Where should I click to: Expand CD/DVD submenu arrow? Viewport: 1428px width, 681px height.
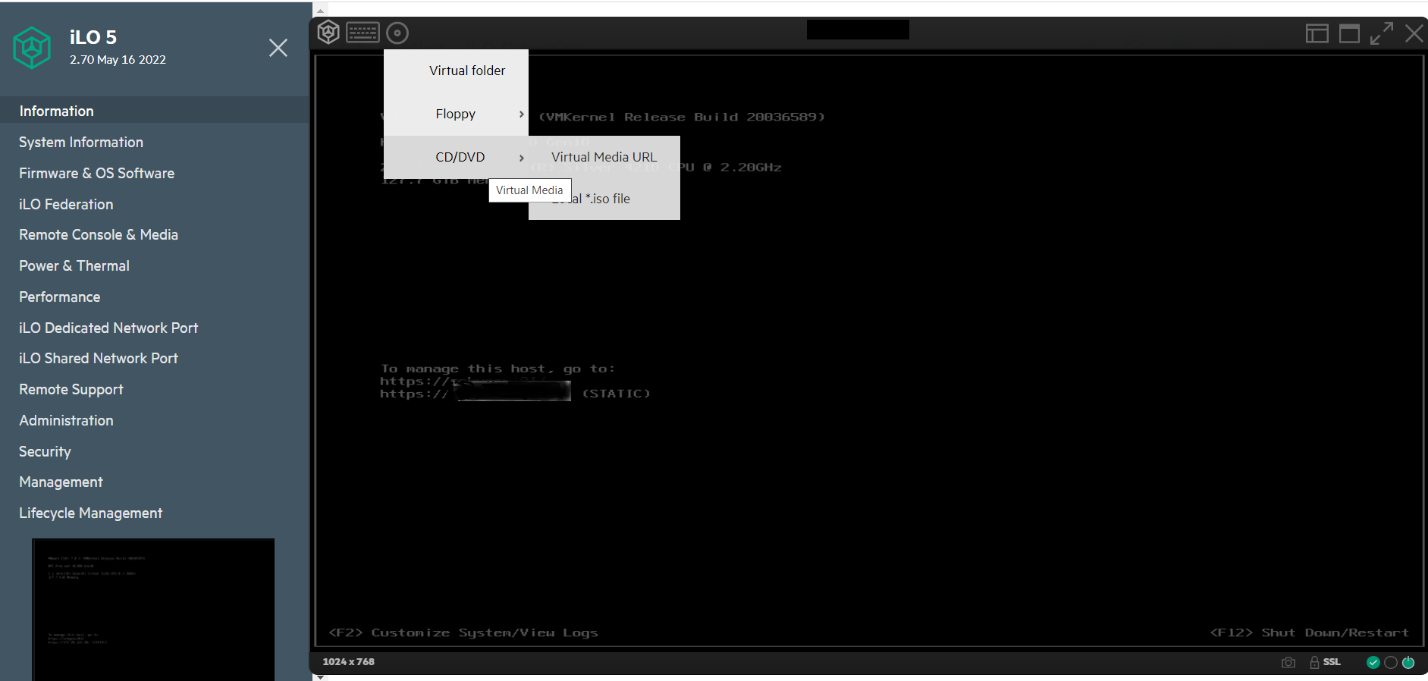[521, 158]
